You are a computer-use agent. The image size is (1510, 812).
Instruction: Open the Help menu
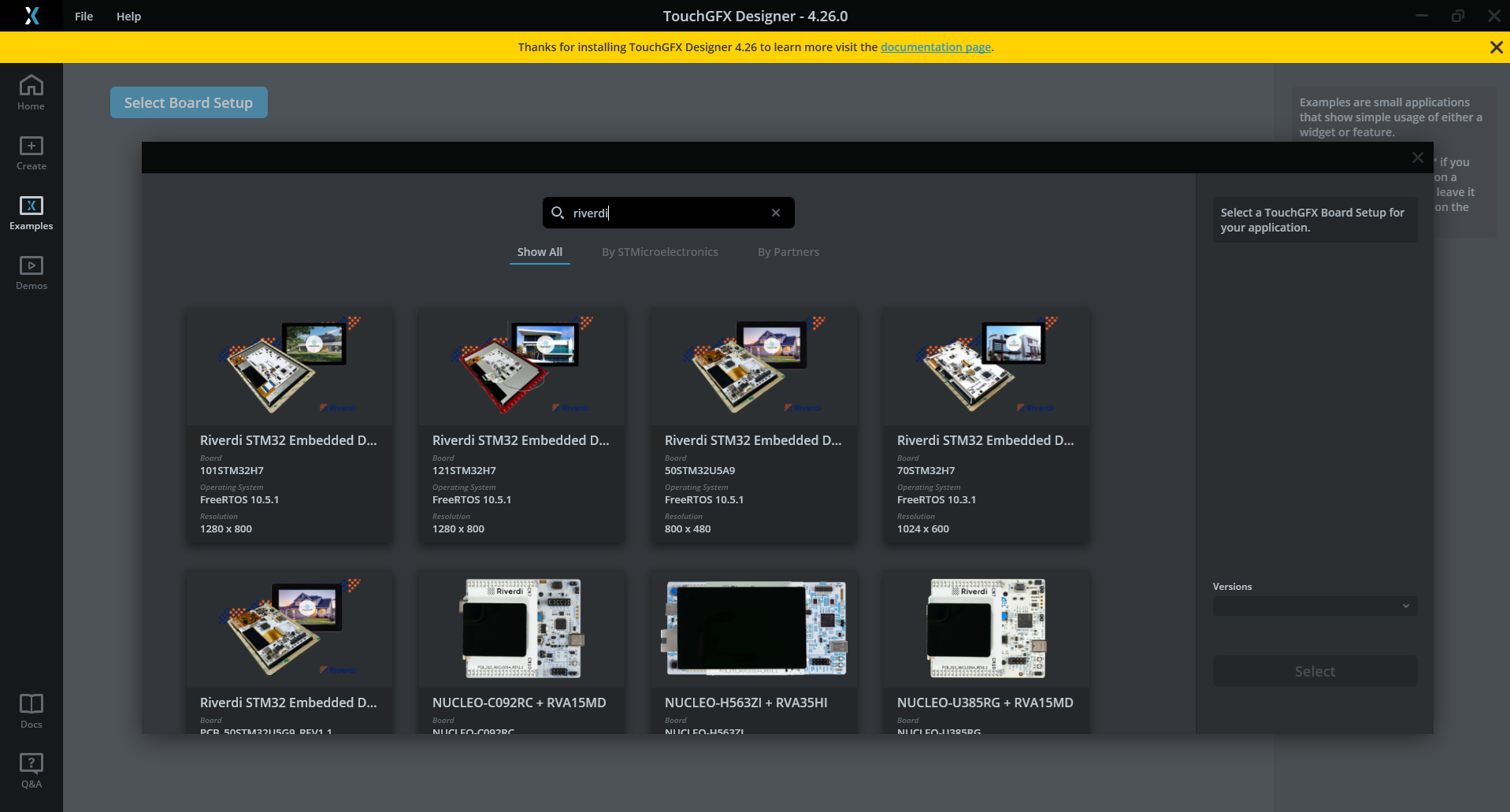[128, 17]
